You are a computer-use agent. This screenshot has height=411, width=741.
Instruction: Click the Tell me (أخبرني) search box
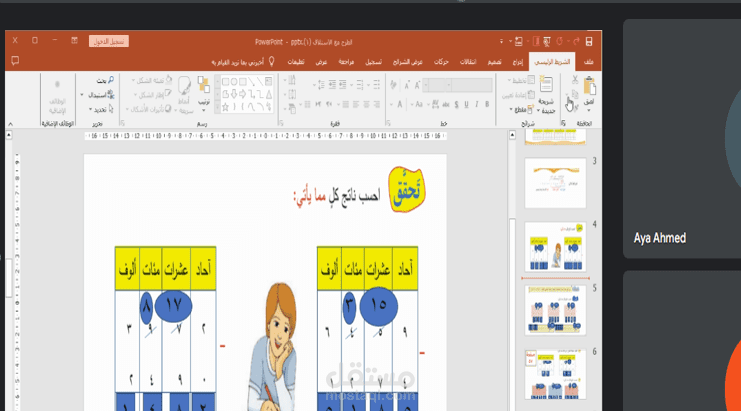click(x=243, y=62)
